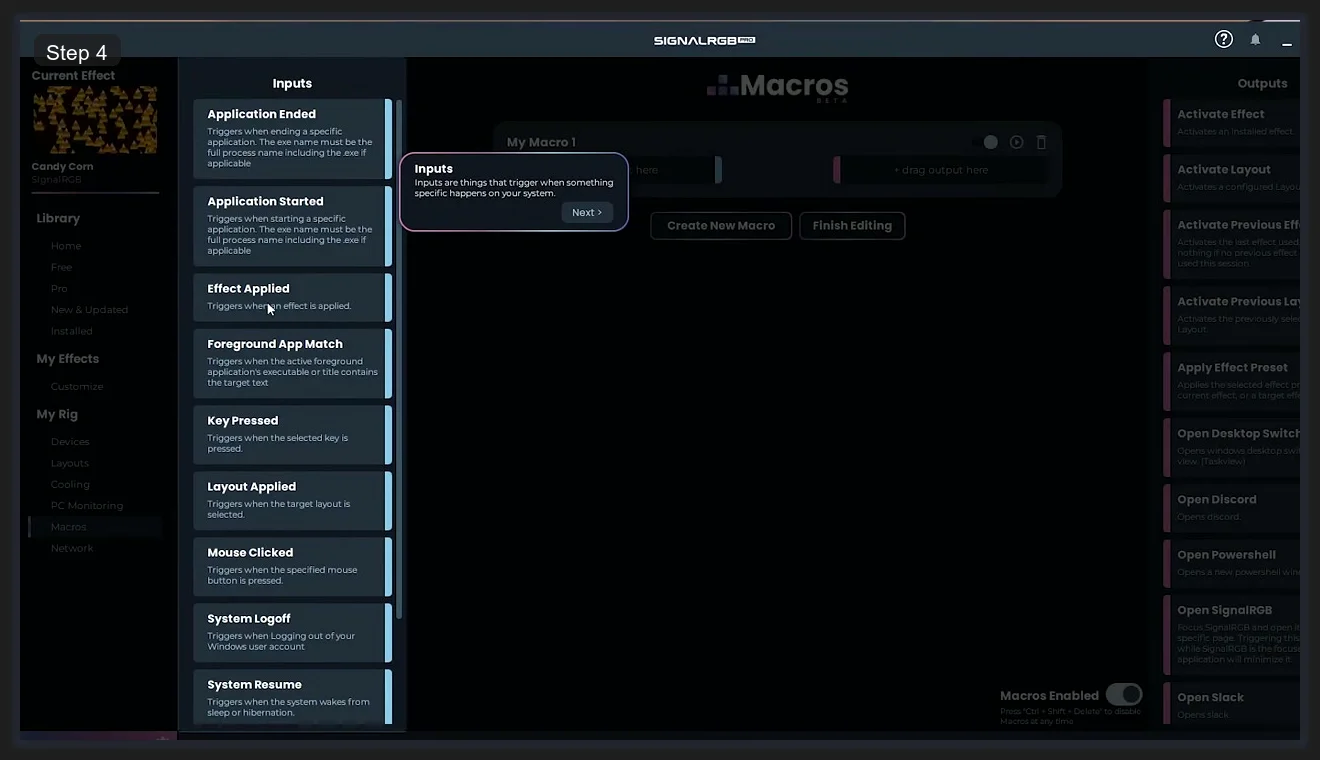Select the Candy Corn effect thumbnail
Screen dimensions: 1320x760
click(x=94, y=118)
